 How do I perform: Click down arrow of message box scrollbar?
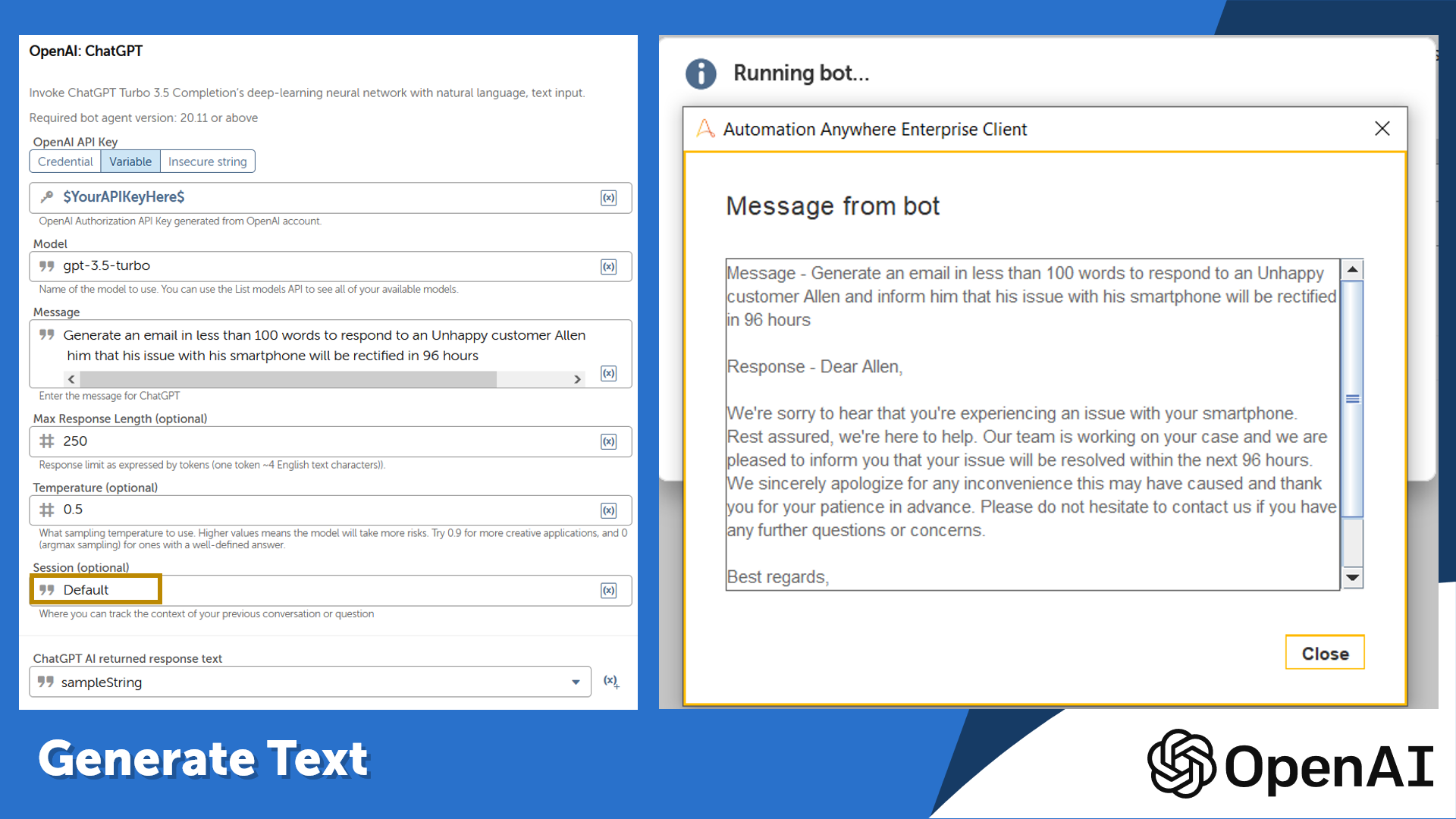click(1352, 578)
